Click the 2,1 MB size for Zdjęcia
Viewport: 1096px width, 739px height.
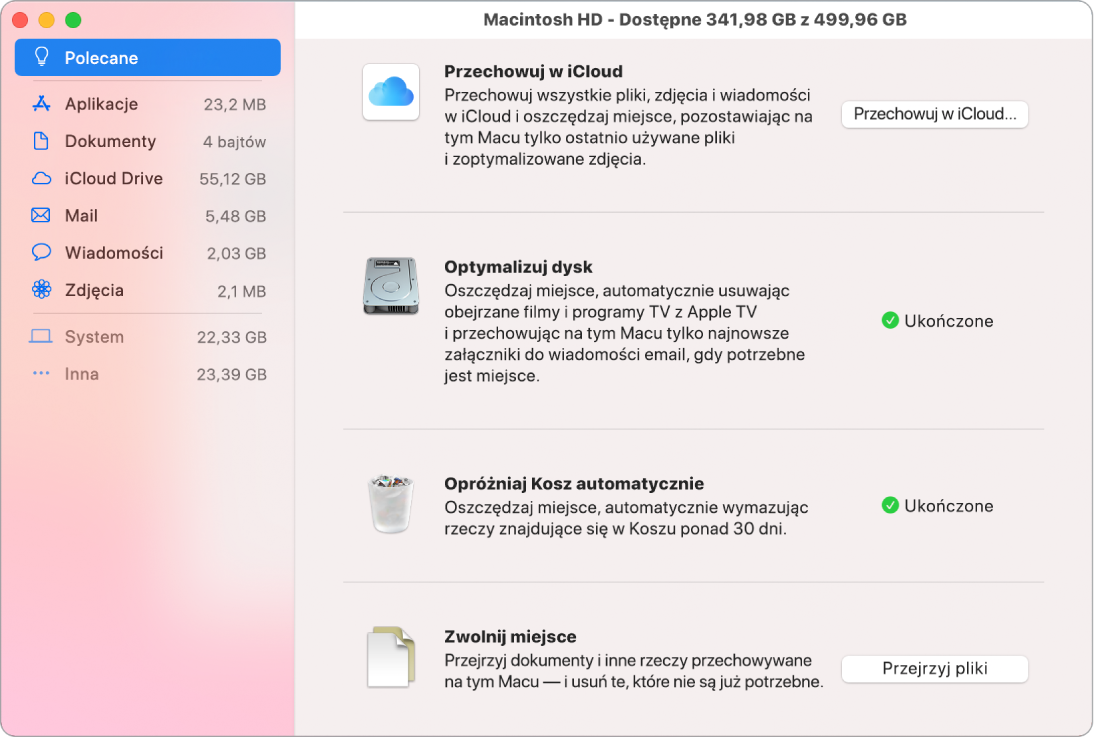(x=242, y=291)
